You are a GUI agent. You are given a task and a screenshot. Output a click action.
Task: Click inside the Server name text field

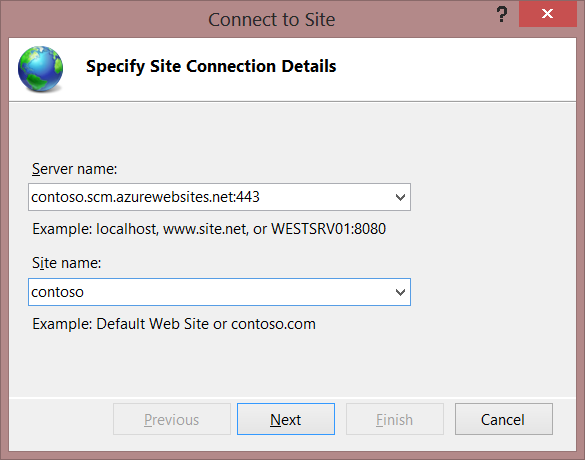pos(219,197)
